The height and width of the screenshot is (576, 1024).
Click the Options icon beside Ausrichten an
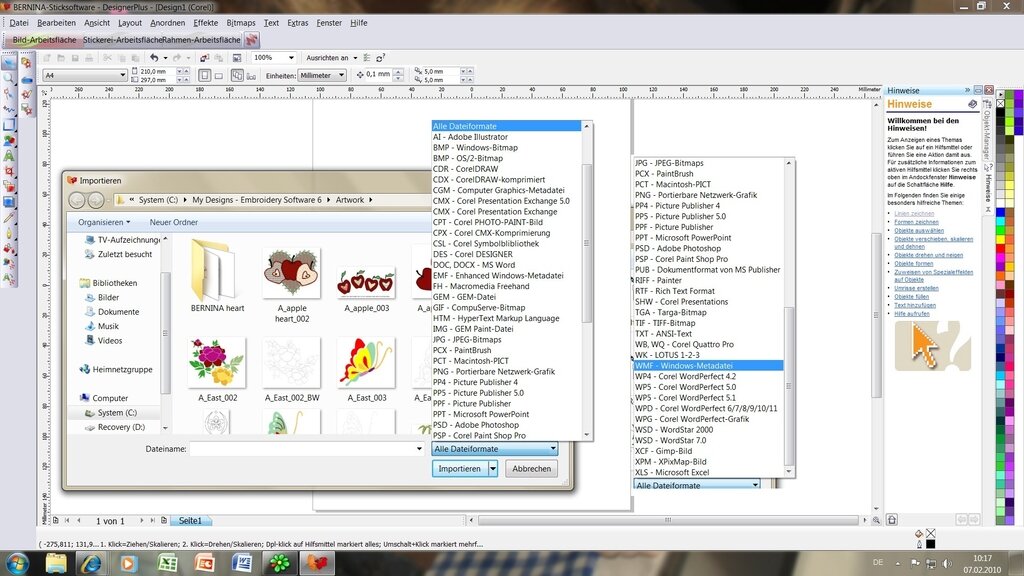tap(367, 58)
